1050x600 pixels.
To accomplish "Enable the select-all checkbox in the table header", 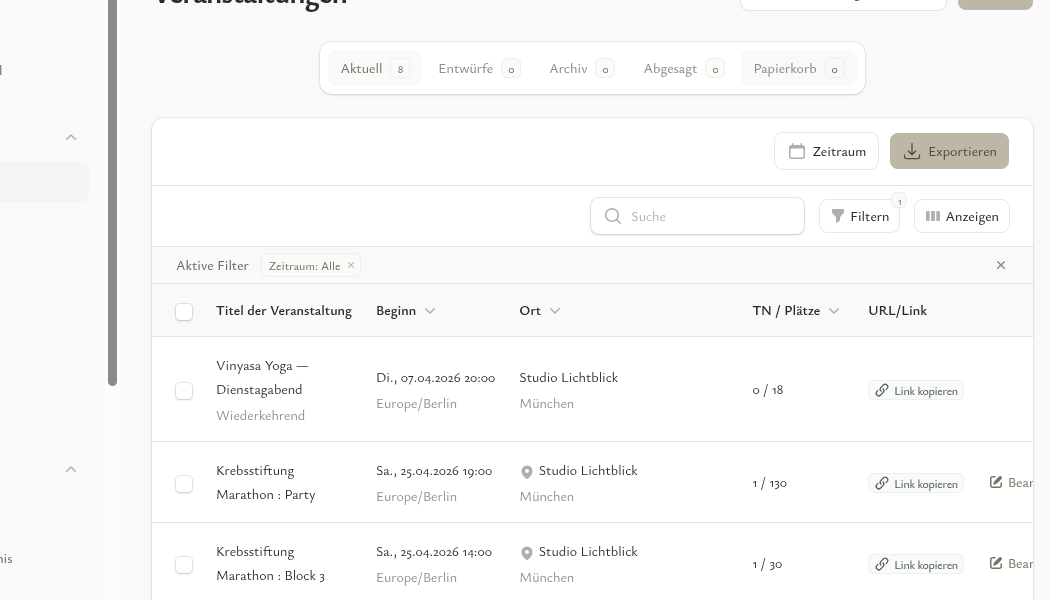I will [x=184, y=311].
